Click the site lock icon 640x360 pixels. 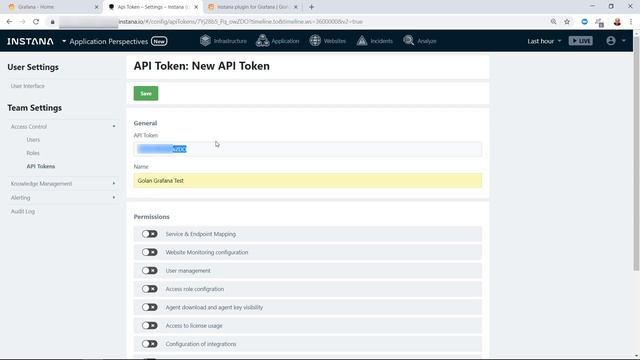tap(53, 22)
